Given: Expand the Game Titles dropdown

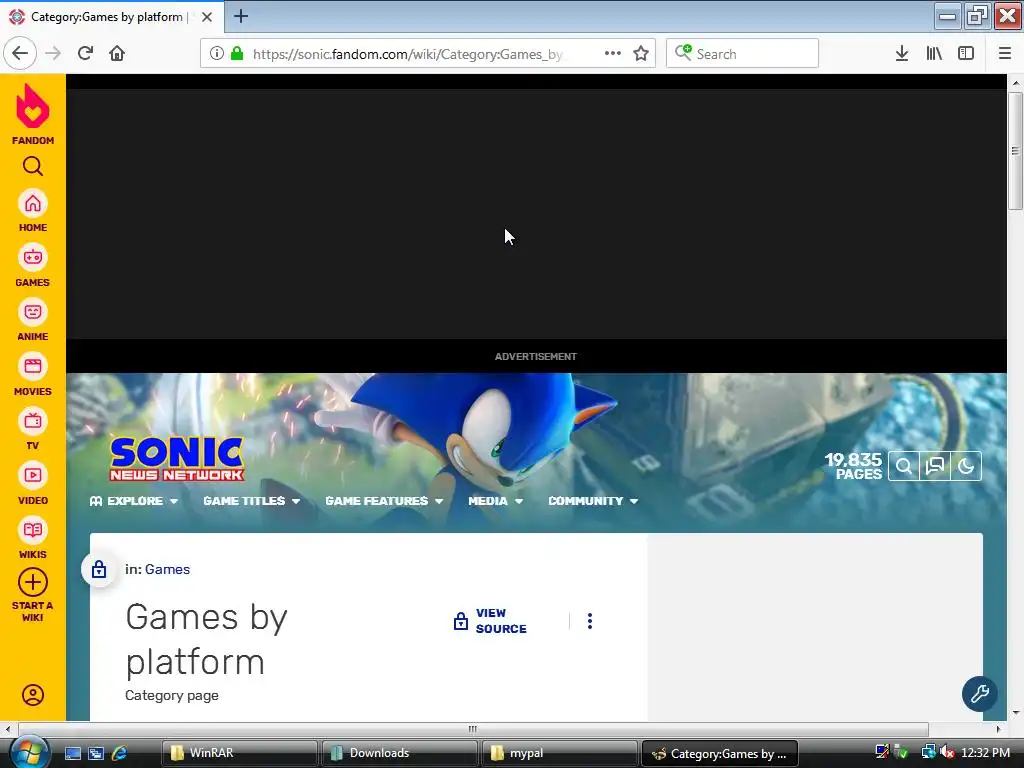Looking at the screenshot, I should 251,501.
